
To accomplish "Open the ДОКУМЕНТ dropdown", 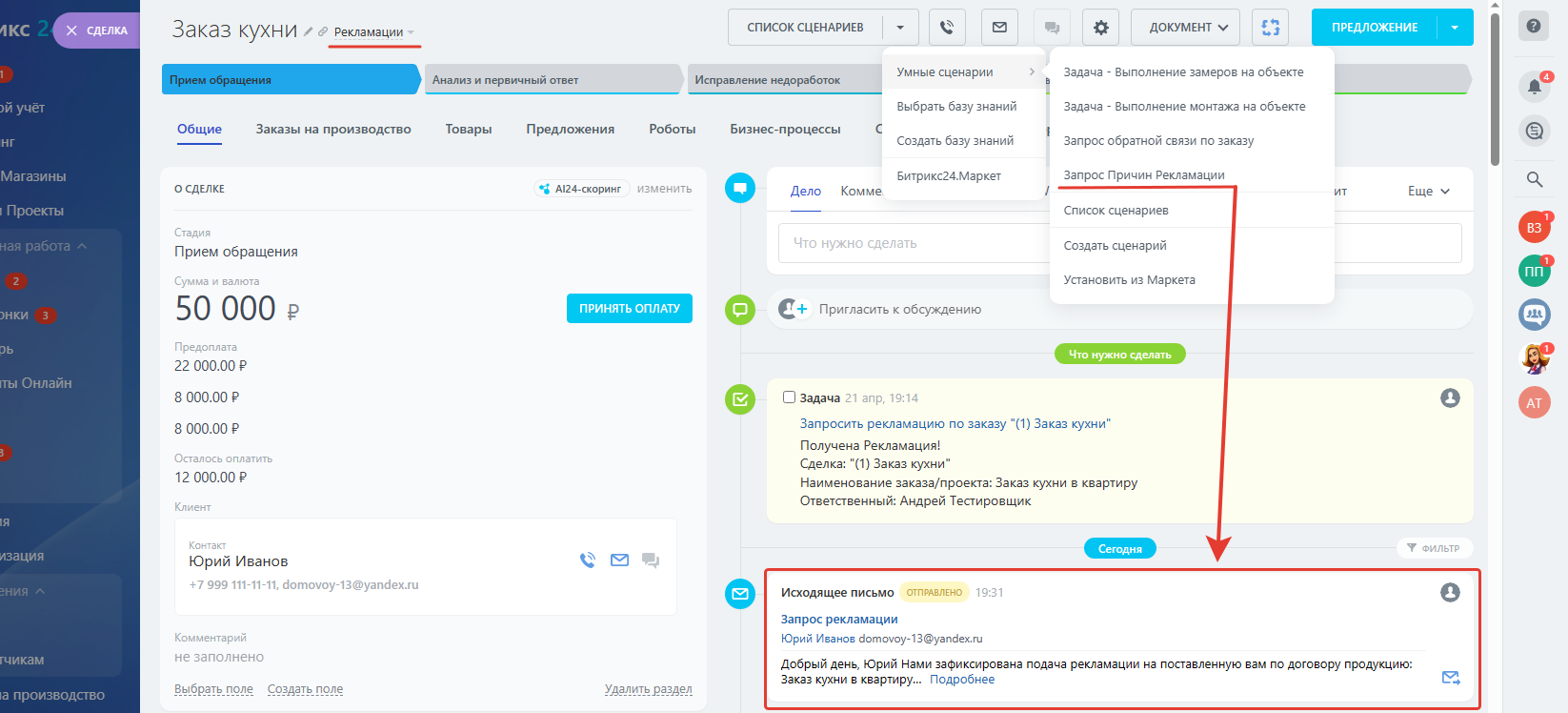I will click(1186, 28).
